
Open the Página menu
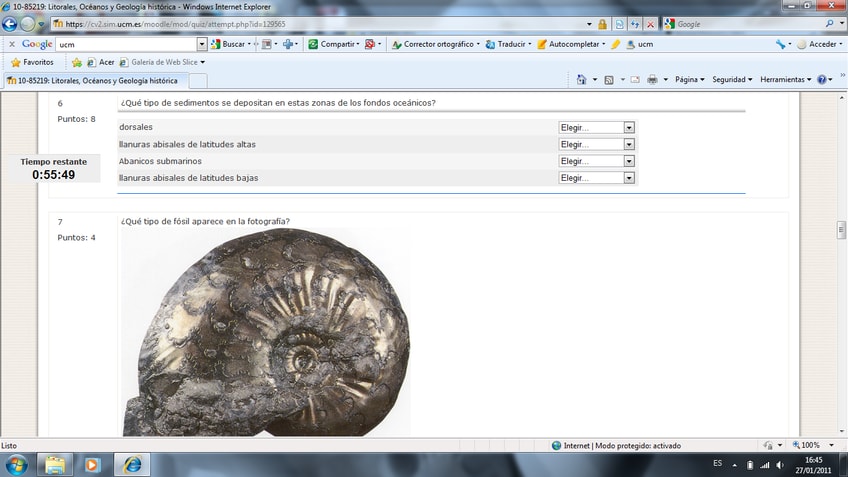[689, 80]
